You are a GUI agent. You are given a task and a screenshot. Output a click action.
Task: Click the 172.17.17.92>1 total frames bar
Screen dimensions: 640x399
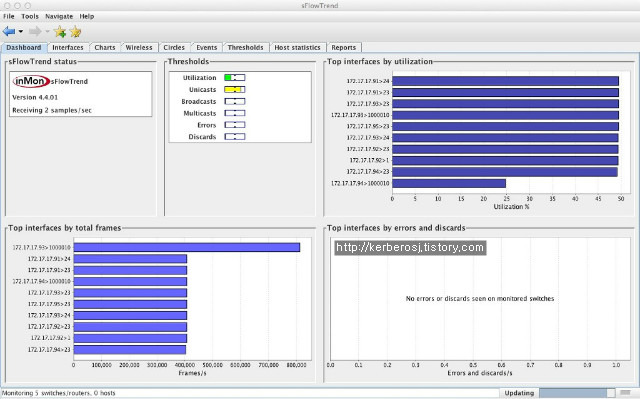pos(130,338)
